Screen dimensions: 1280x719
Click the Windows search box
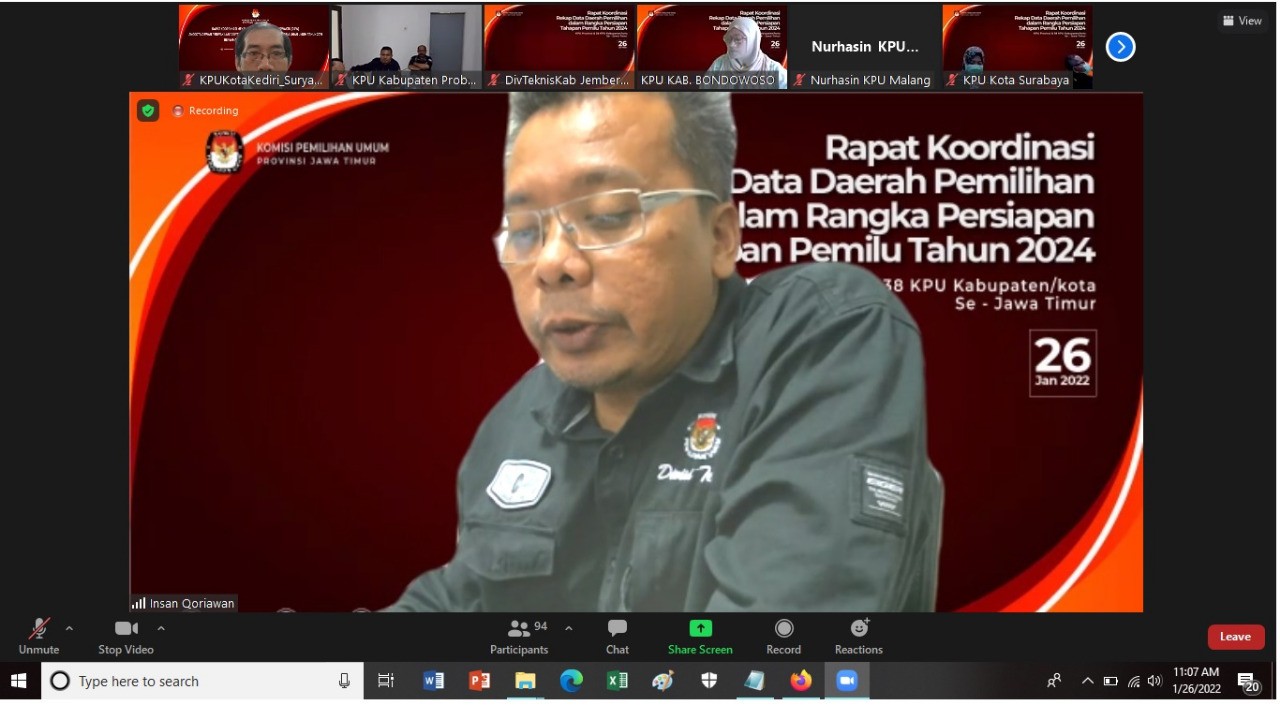point(200,681)
